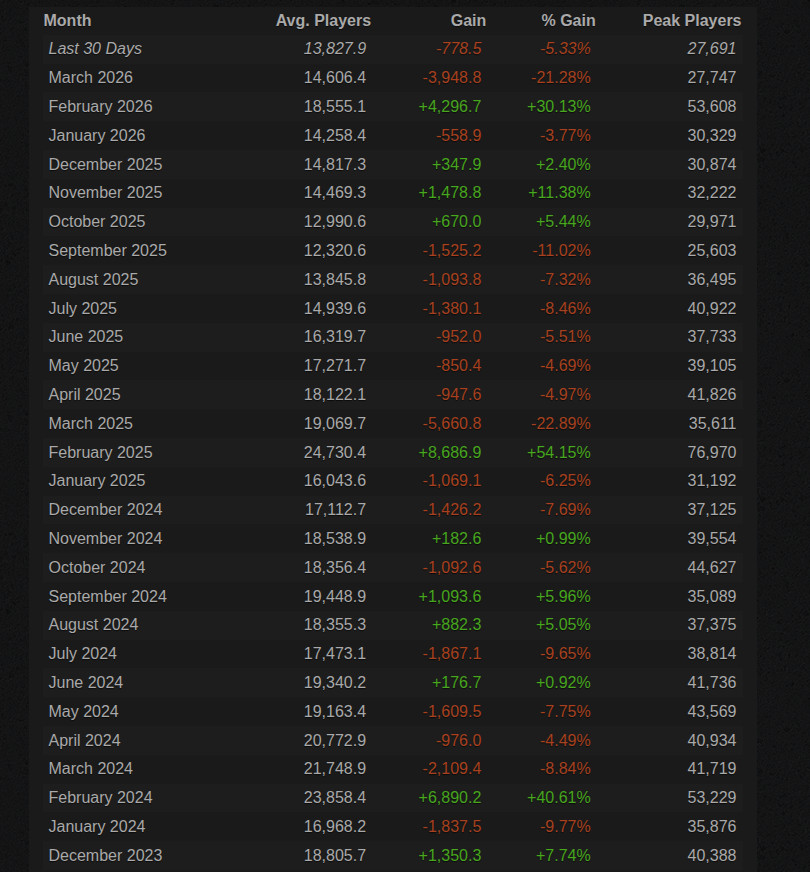
Task: Click the average players value 12,320.6
Action: [x=335, y=250]
